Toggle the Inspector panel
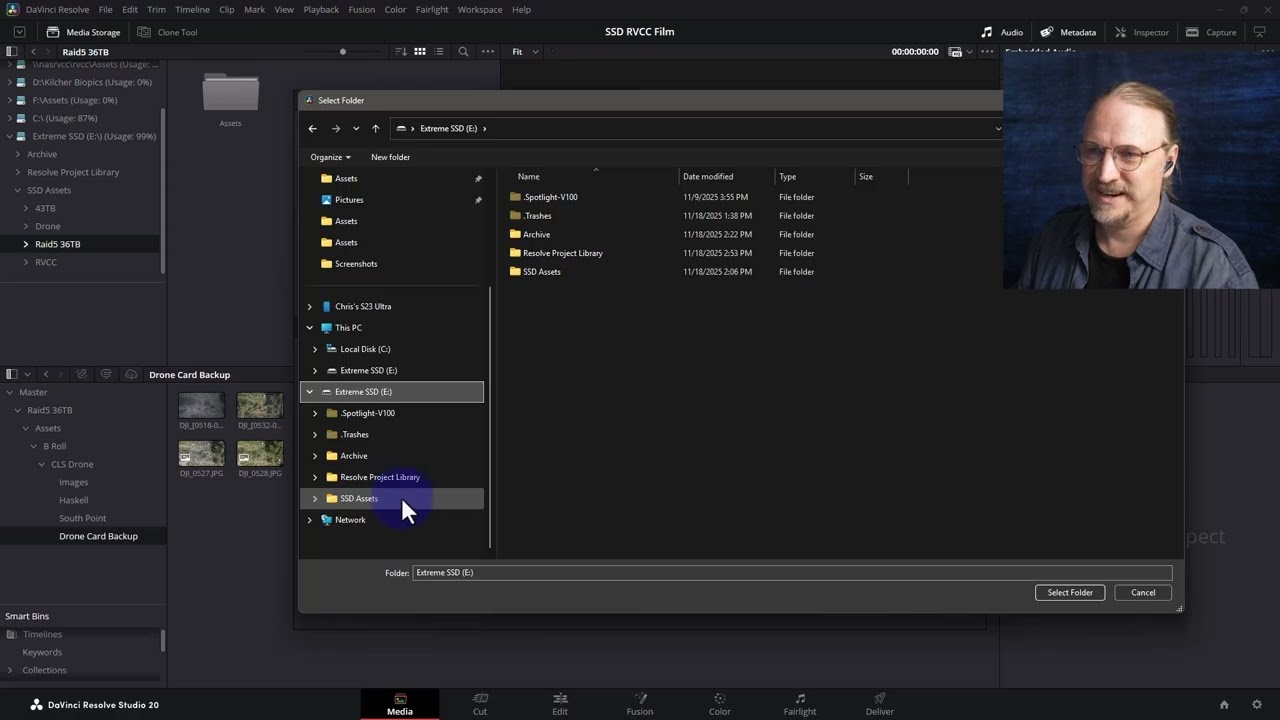 (1140, 32)
